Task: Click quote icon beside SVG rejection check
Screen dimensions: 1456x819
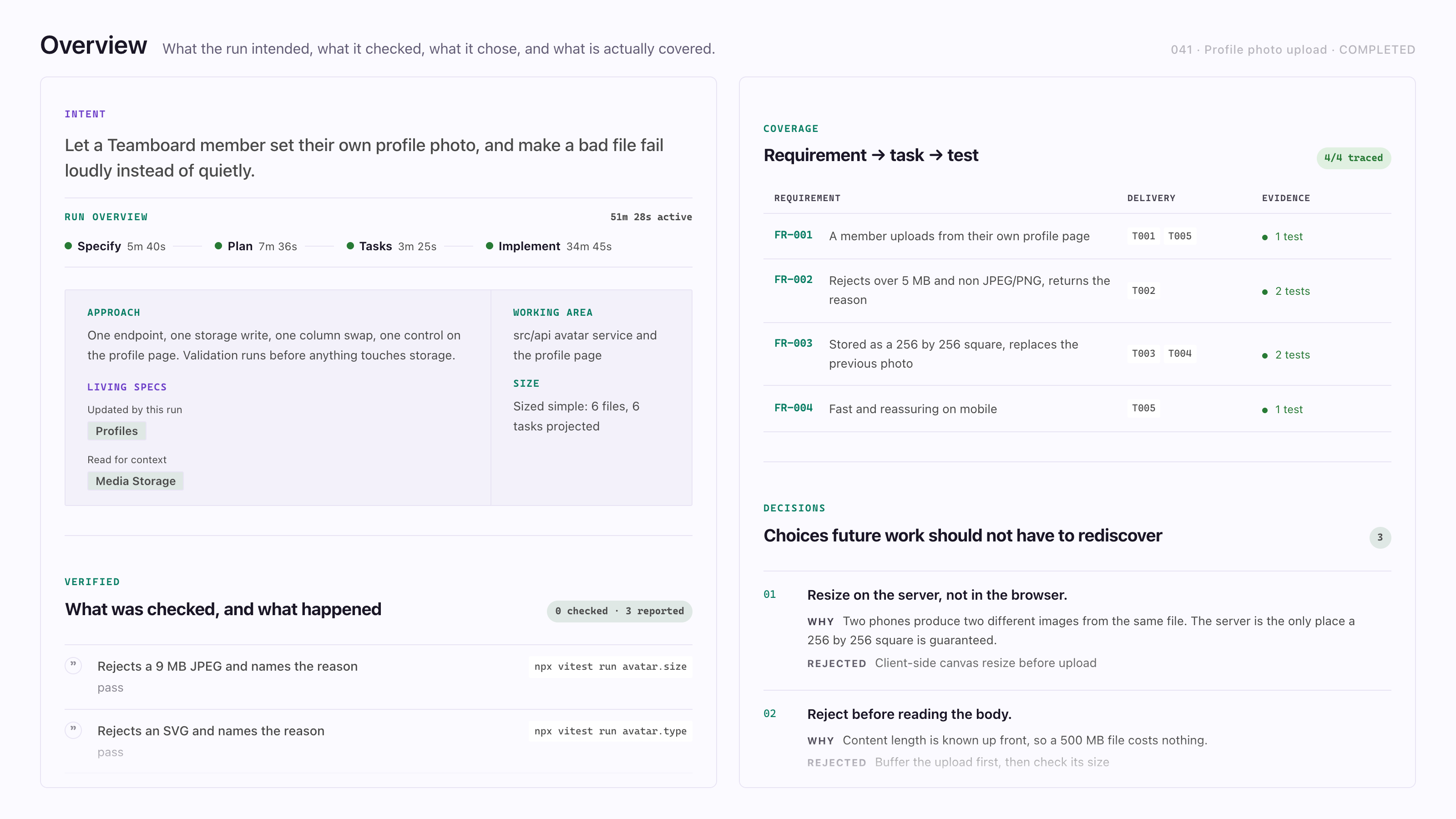Action: pos(73,730)
